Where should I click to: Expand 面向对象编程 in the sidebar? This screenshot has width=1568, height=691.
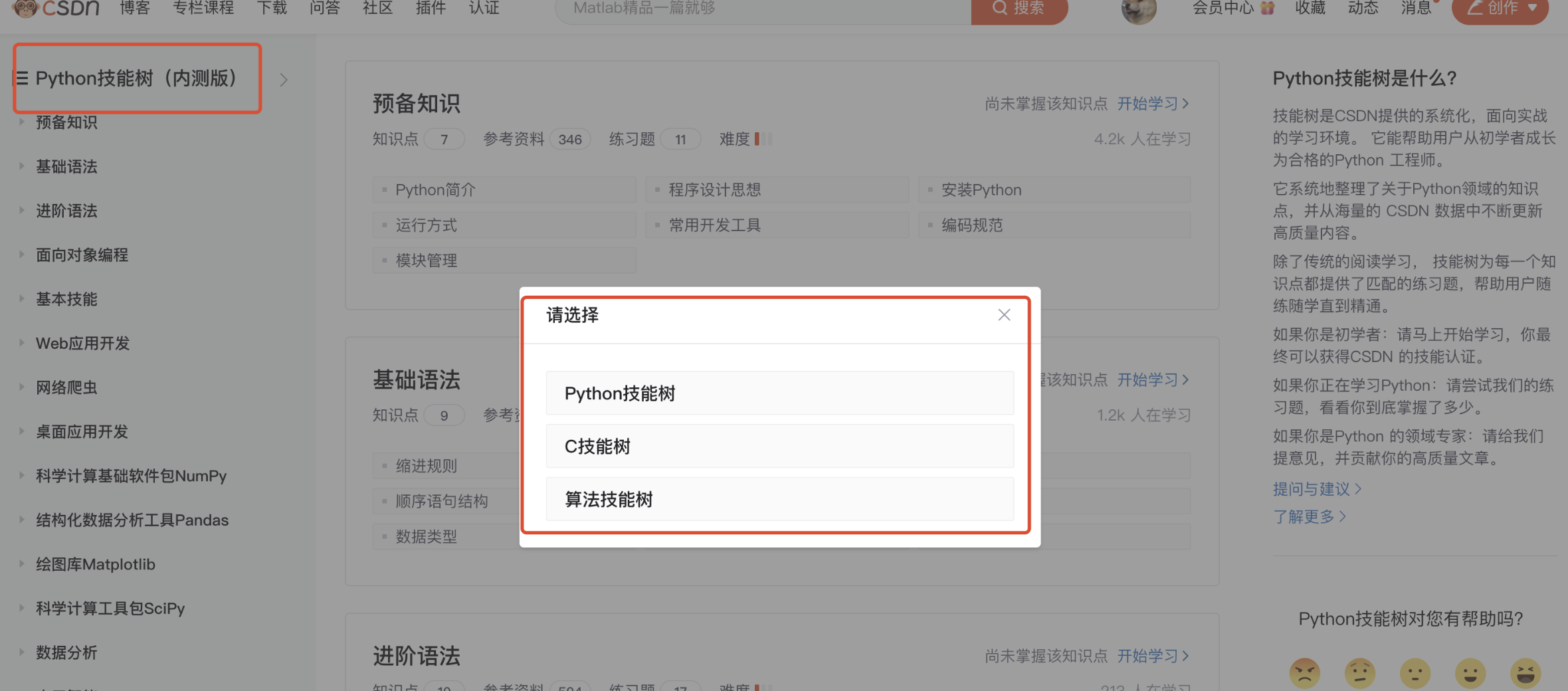coord(22,254)
